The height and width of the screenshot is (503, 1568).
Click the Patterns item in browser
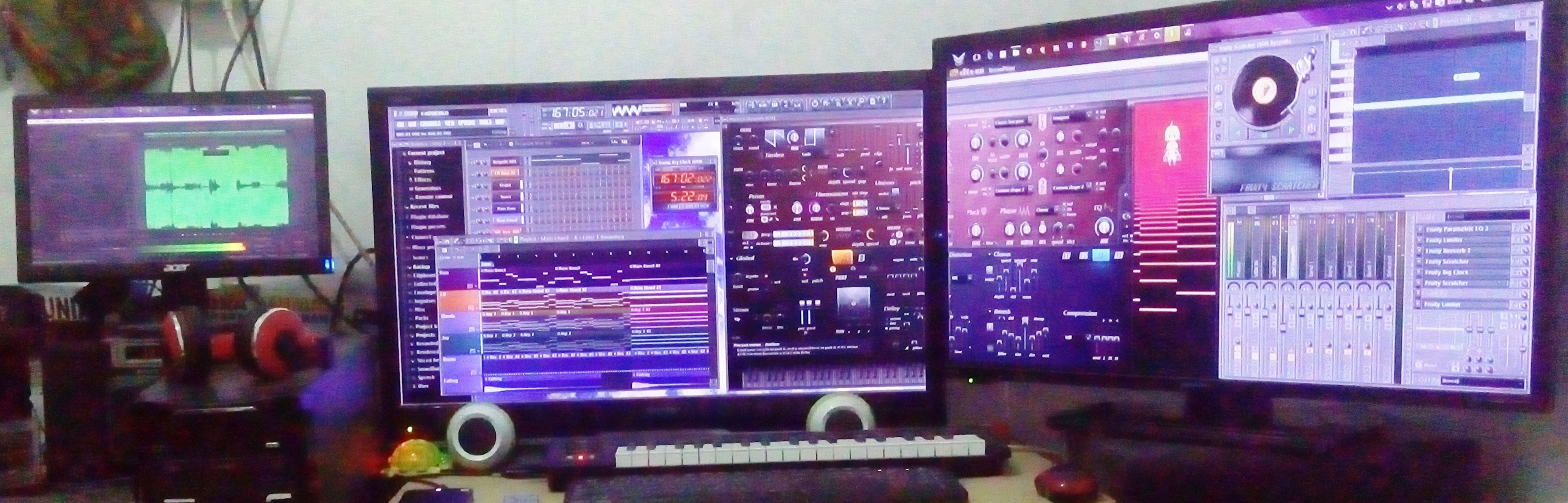click(425, 171)
